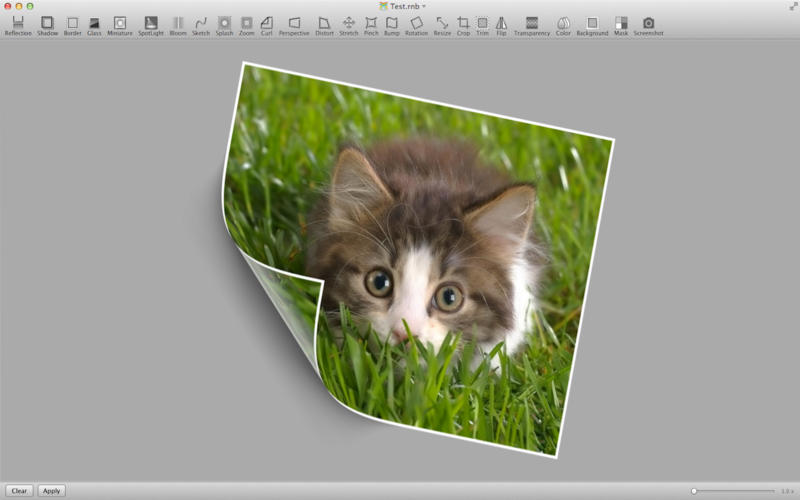Viewport: 800px width, 500px height.
Task: Open the Miniature effect
Action: [120, 26]
